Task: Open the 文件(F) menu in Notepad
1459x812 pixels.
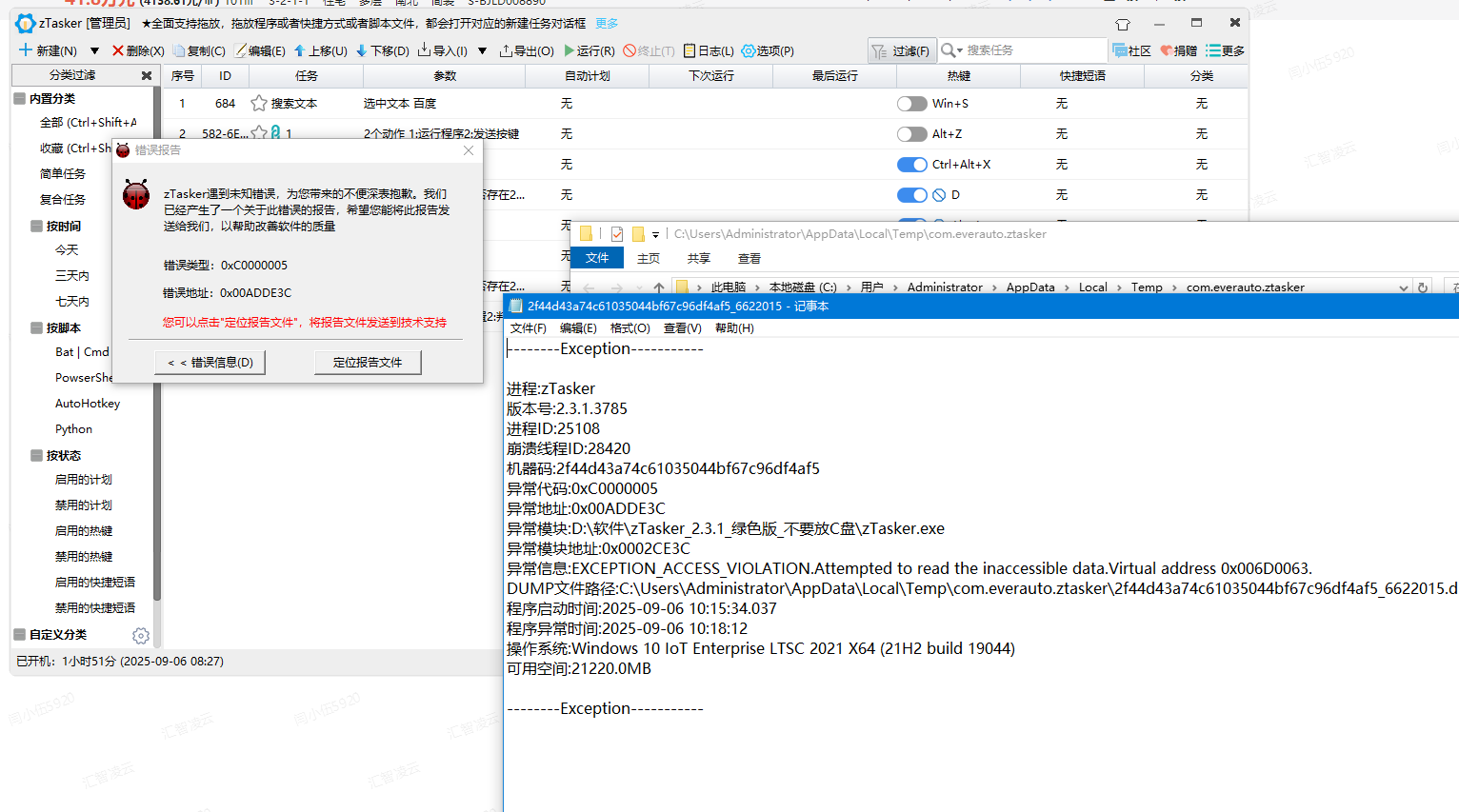Action: (529, 328)
